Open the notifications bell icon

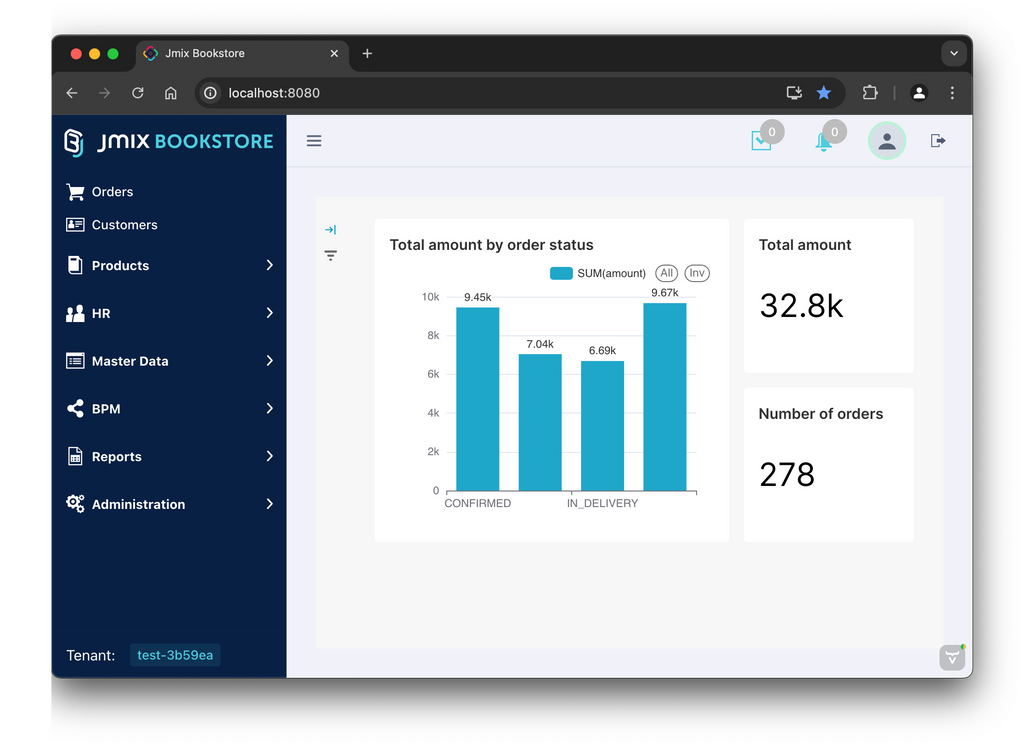click(823, 141)
